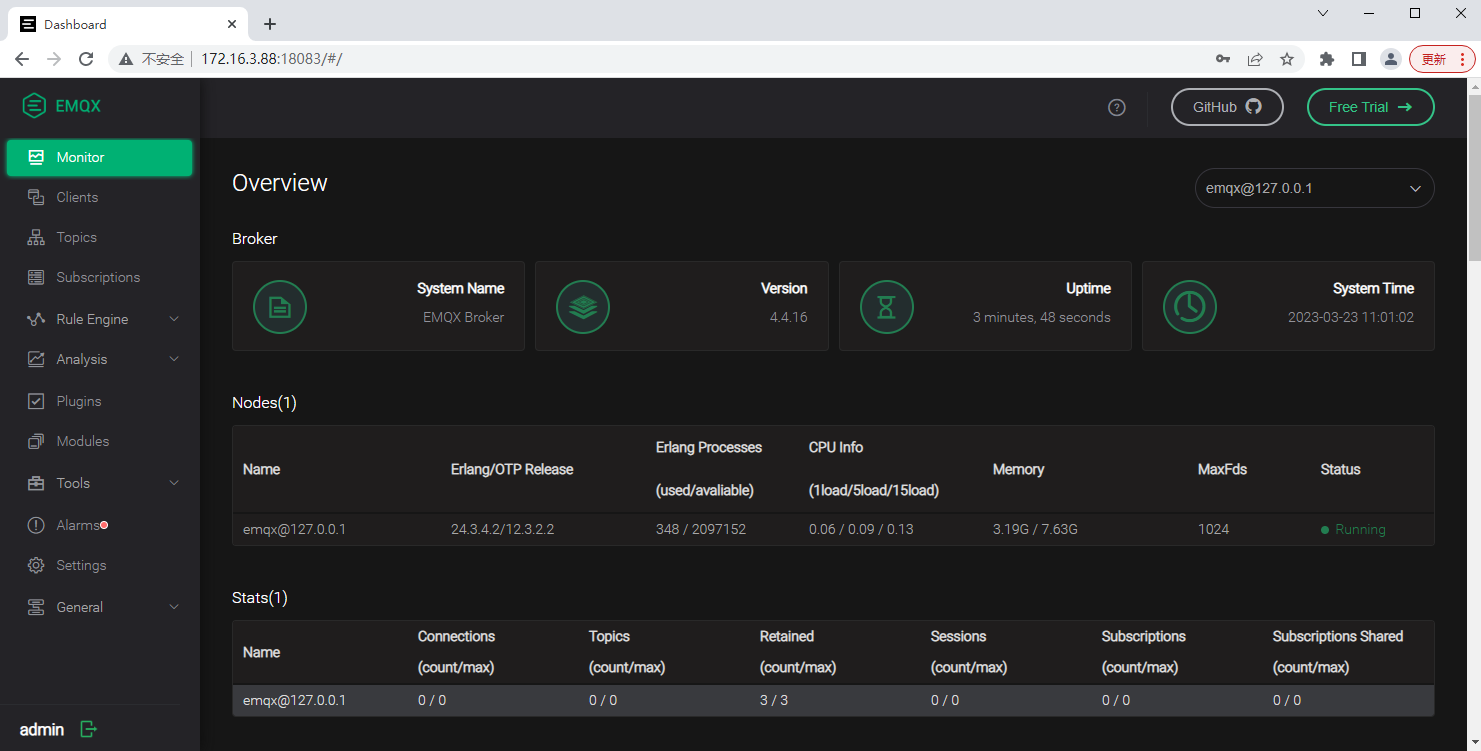
Task: Click the uptime 3 minutes, 48 seconds
Action: click(1041, 317)
